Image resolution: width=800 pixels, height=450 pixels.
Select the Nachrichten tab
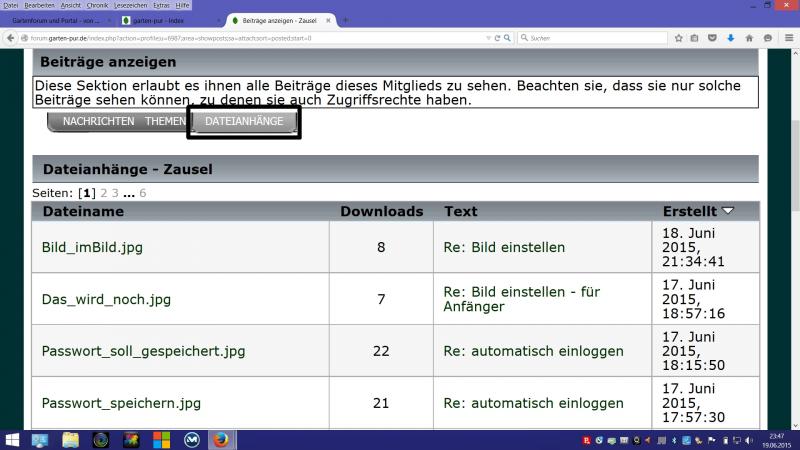click(x=98, y=121)
